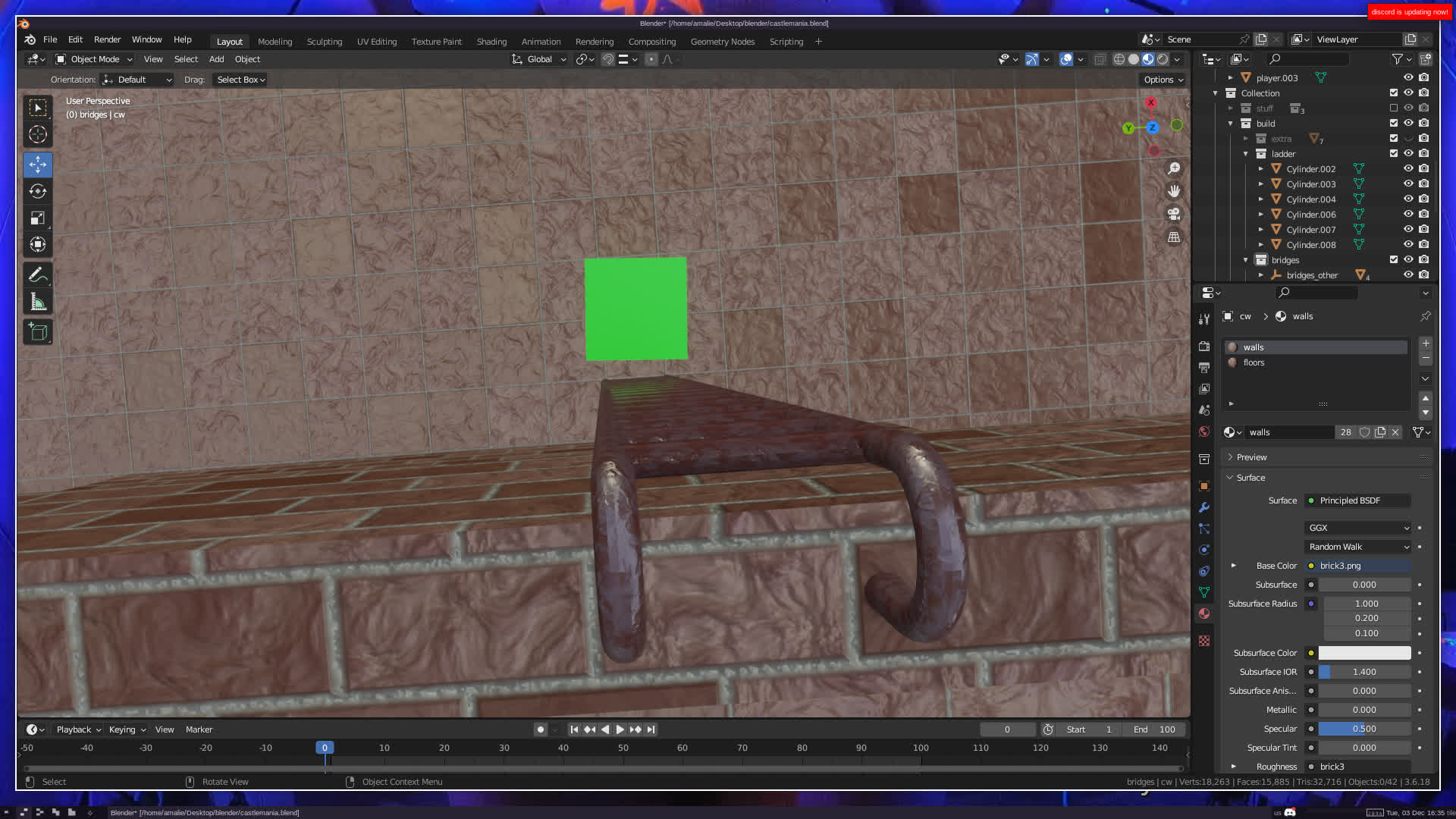Hide Cylinder.004 with eye icon
The image size is (1456, 819).
[1408, 199]
